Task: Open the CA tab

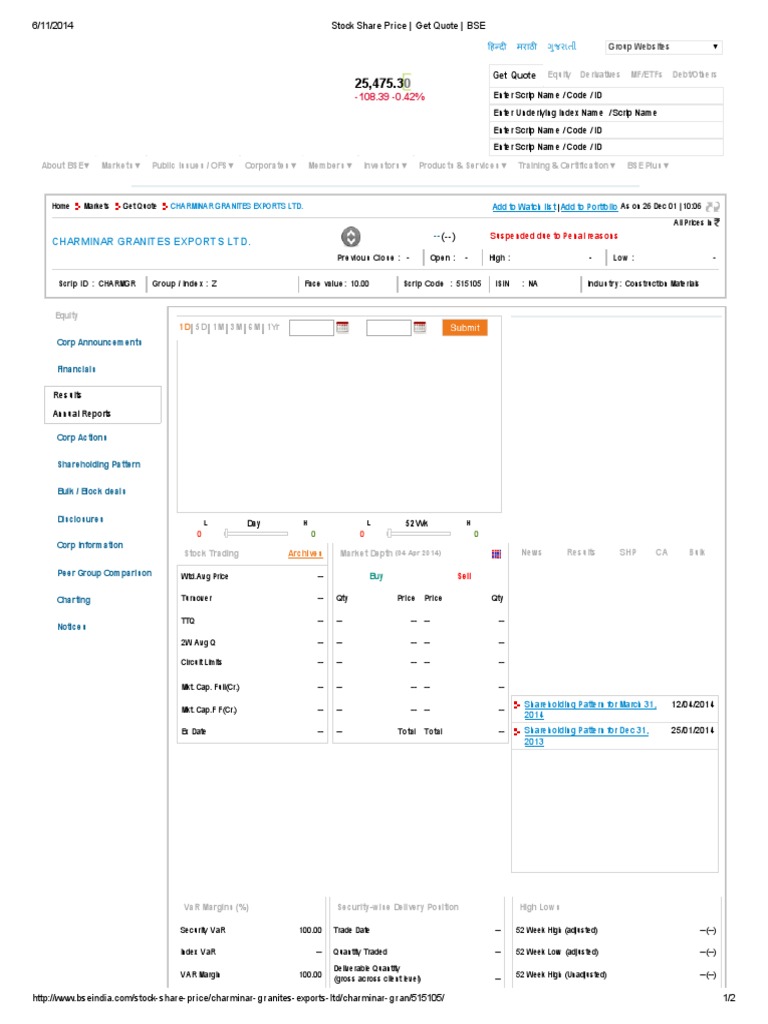Action: coord(662,552)
